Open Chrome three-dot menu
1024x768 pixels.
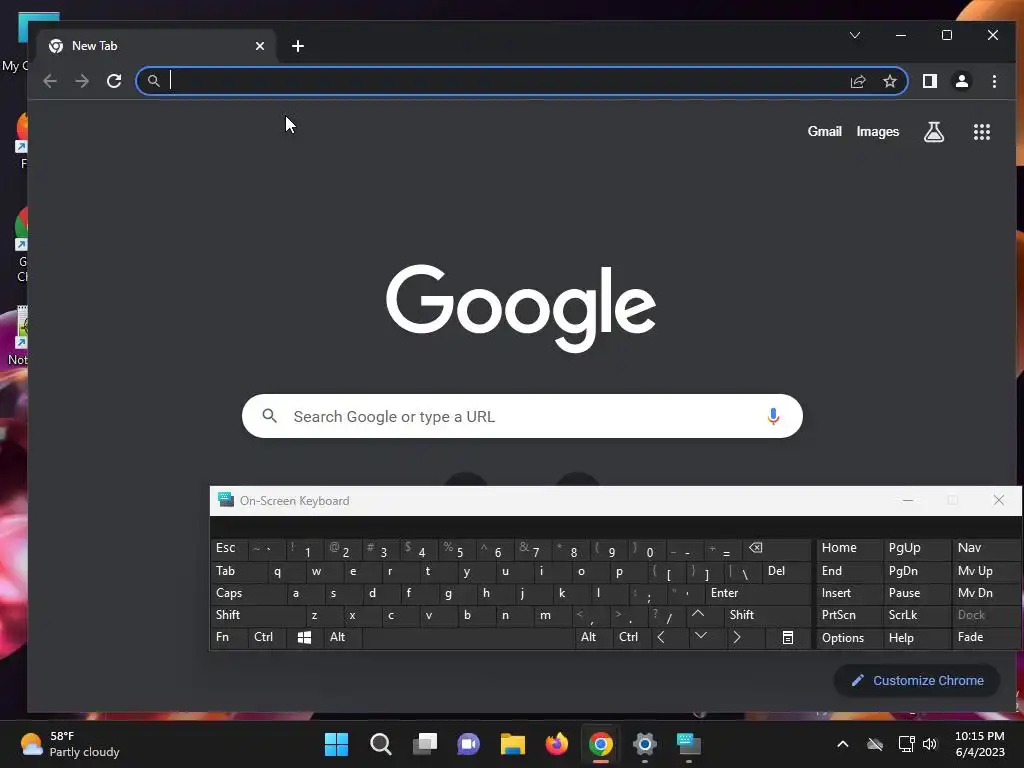(994, 81)
